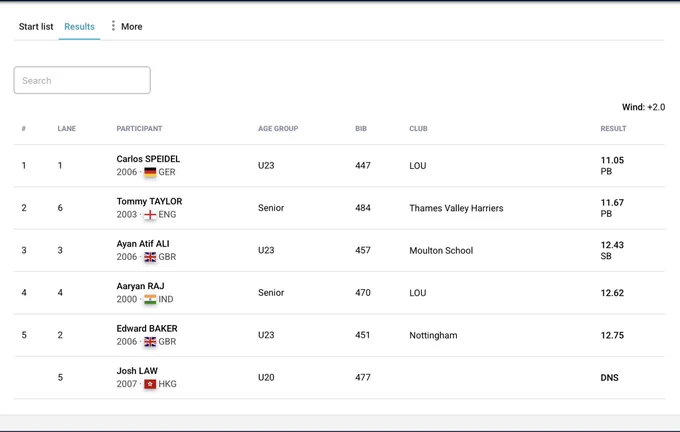
Task: Open Tommy TAYLOR's participant profile
Action: (149, 201)
